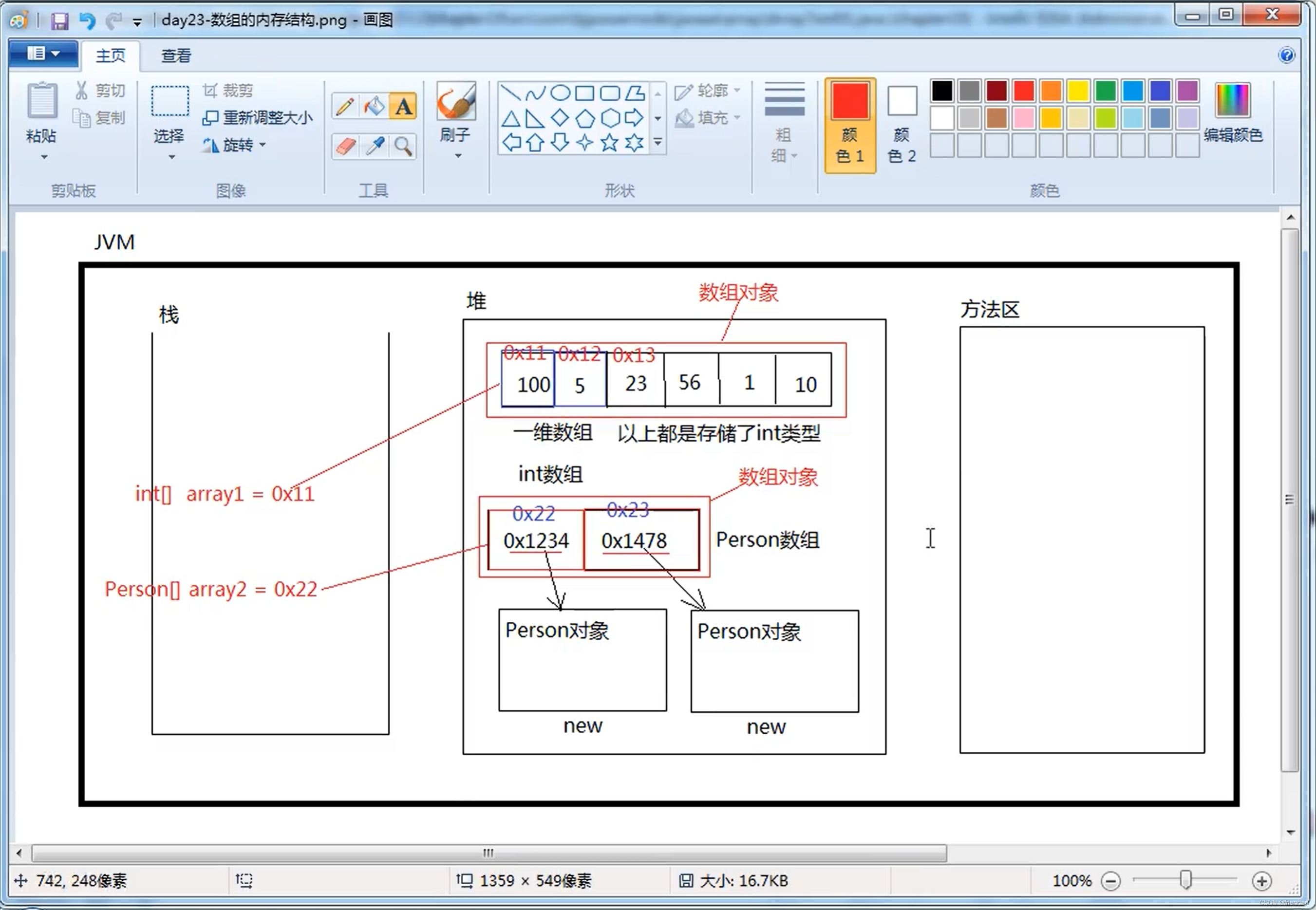Click the zoom slider handle
Image resolution: width=1316 pixels, height=910 pixels.
click(1186, 880)
